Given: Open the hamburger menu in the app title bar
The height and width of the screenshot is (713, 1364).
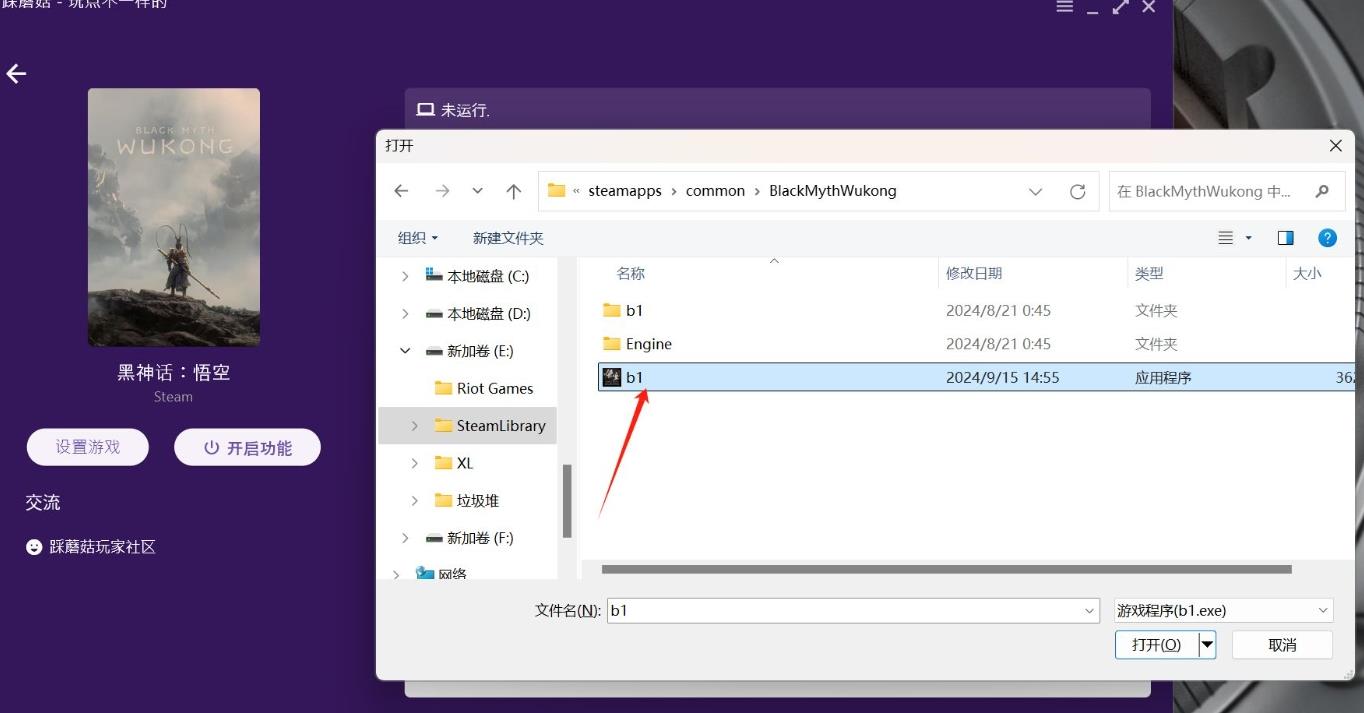Looking at the screenshot, I should point(1064,7).
